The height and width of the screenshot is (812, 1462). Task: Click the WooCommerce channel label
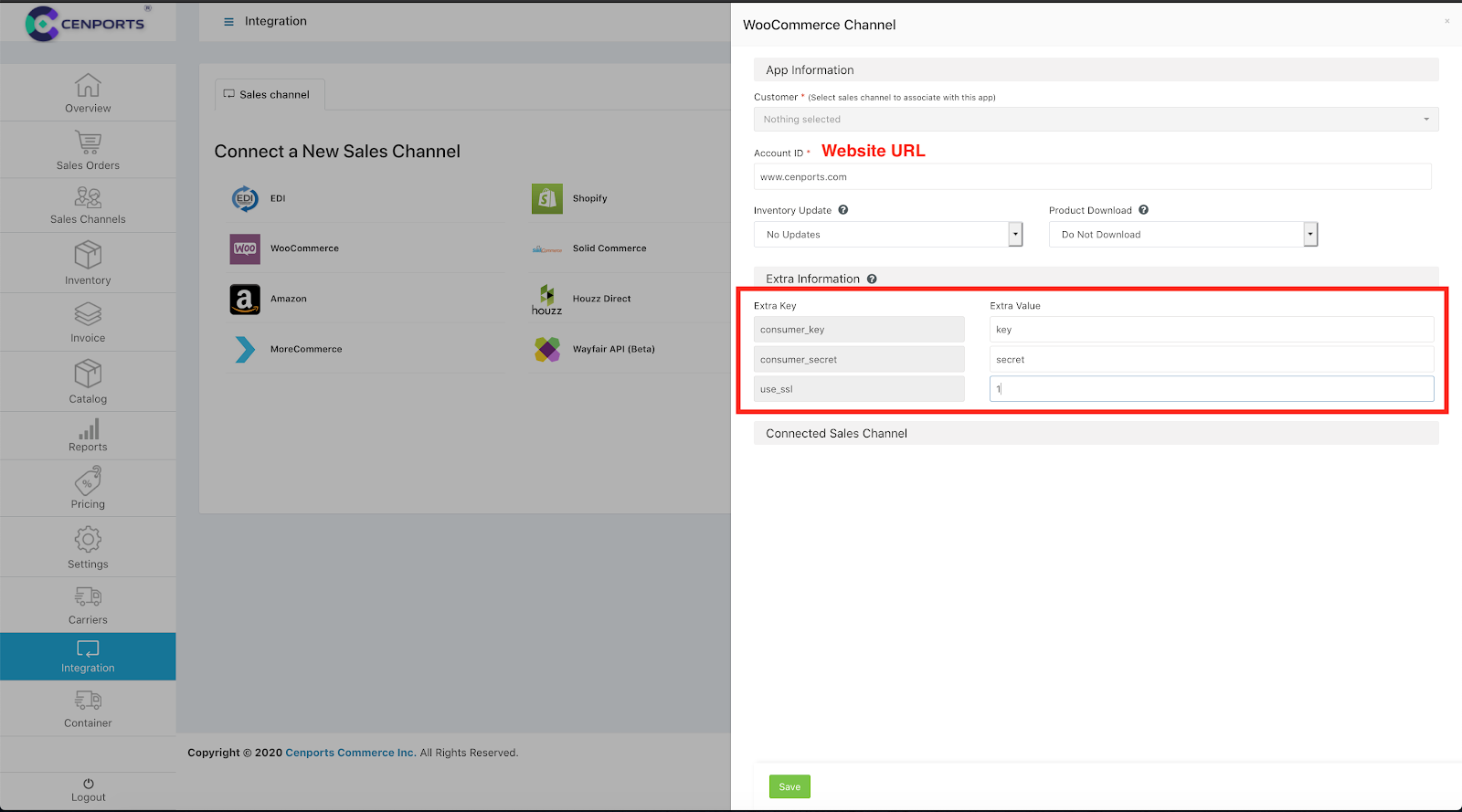click(304, 248)
